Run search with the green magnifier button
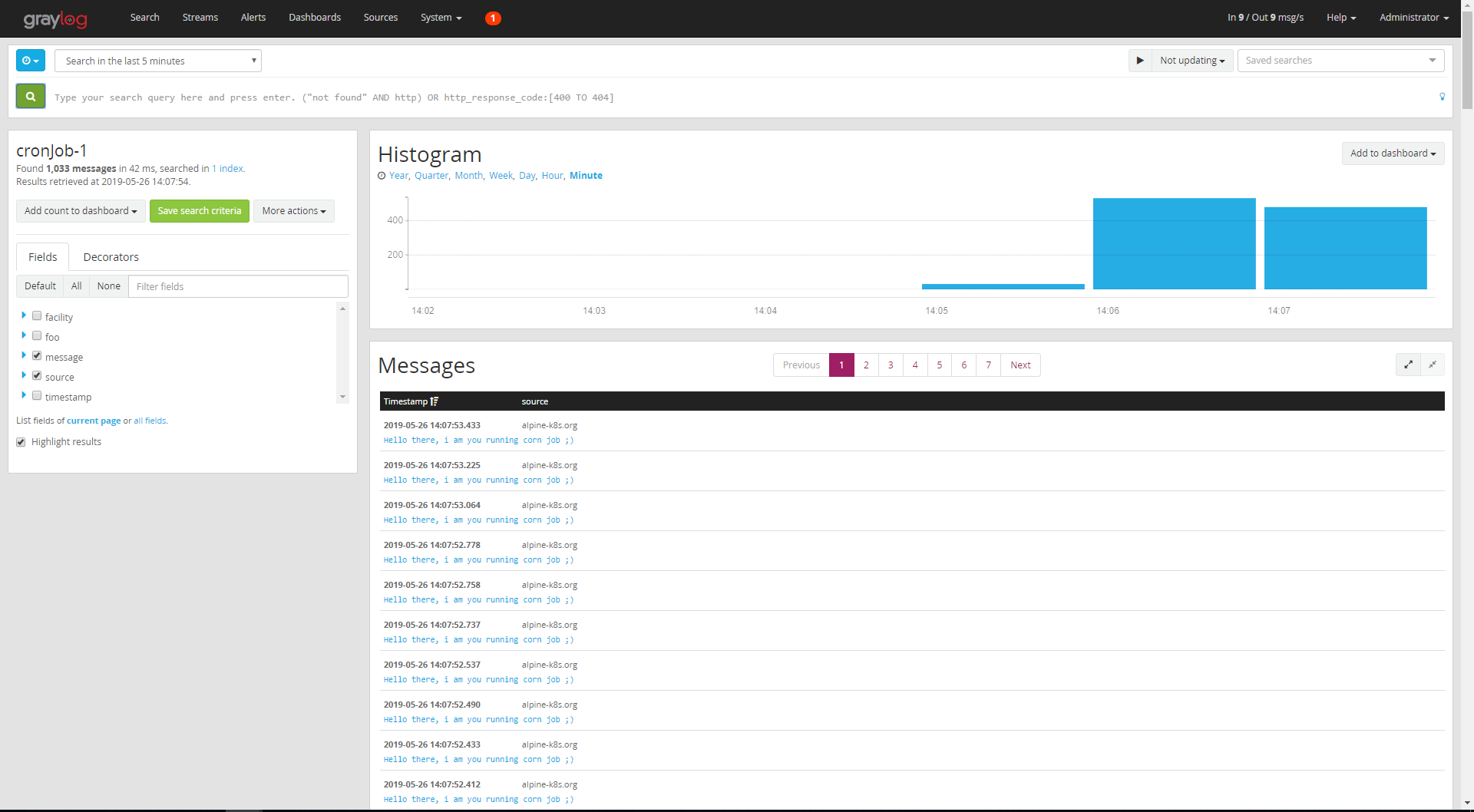 point(31,96)
